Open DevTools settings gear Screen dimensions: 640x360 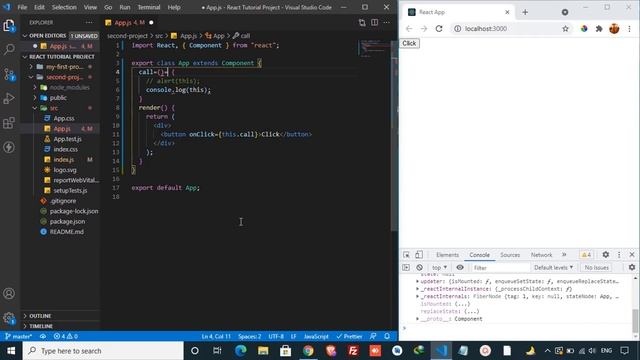point(606,255)
